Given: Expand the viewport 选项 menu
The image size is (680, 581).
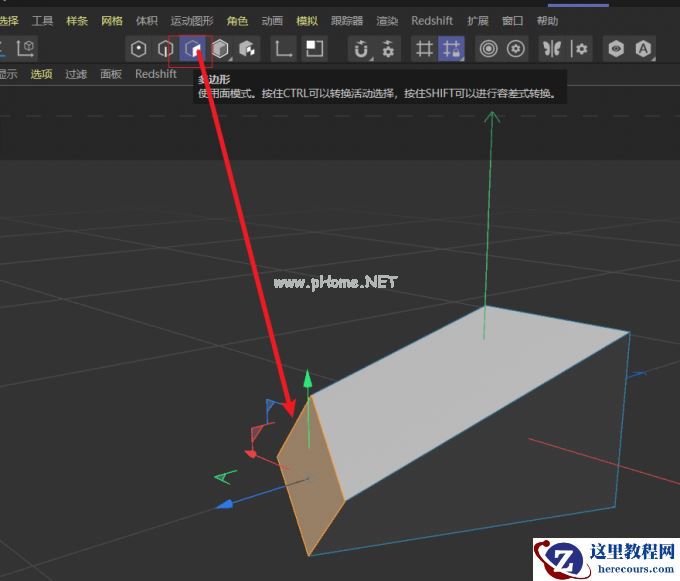Looking at the screenshot, I should tap(41, 74).
